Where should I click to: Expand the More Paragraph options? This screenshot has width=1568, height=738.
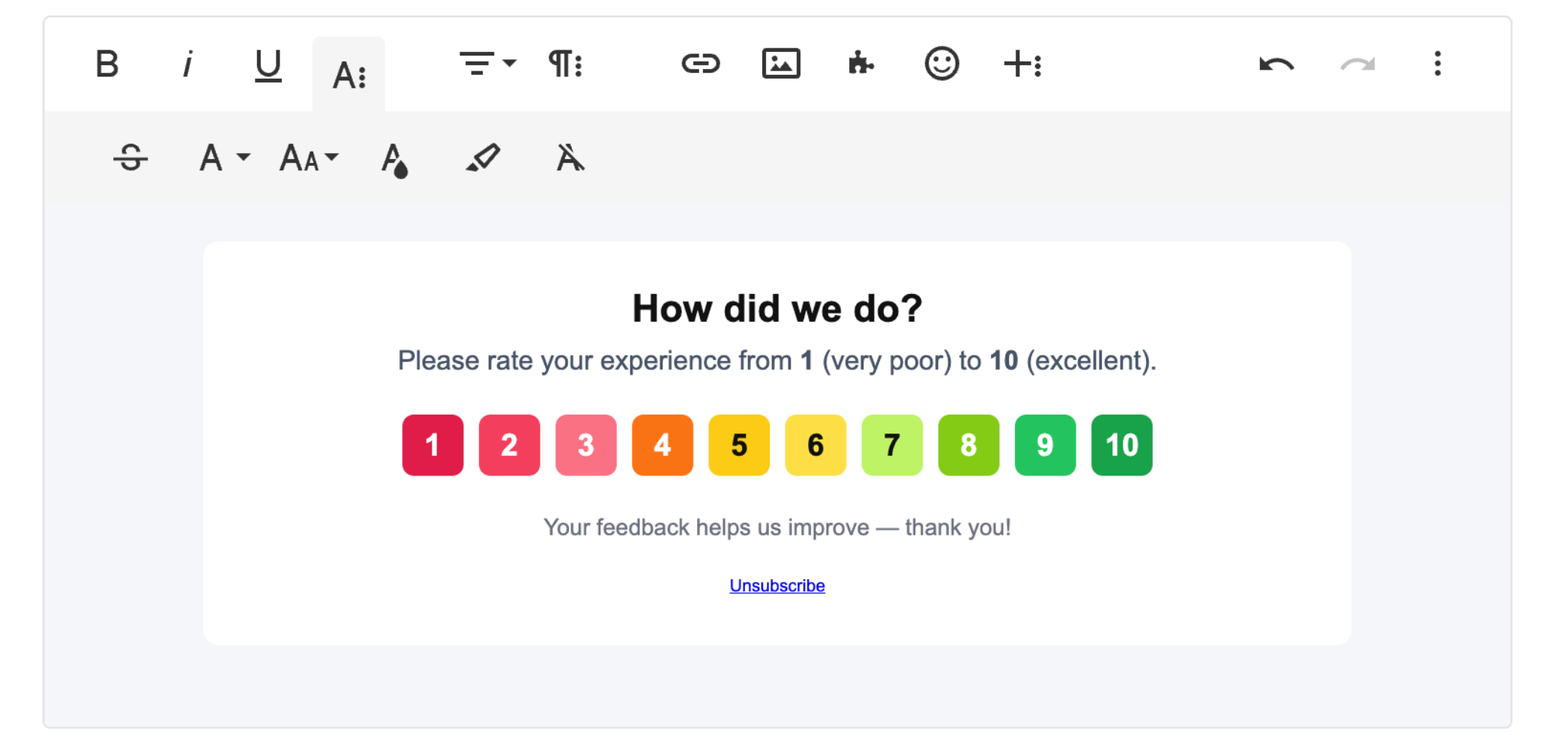click(x=566, y=64)
